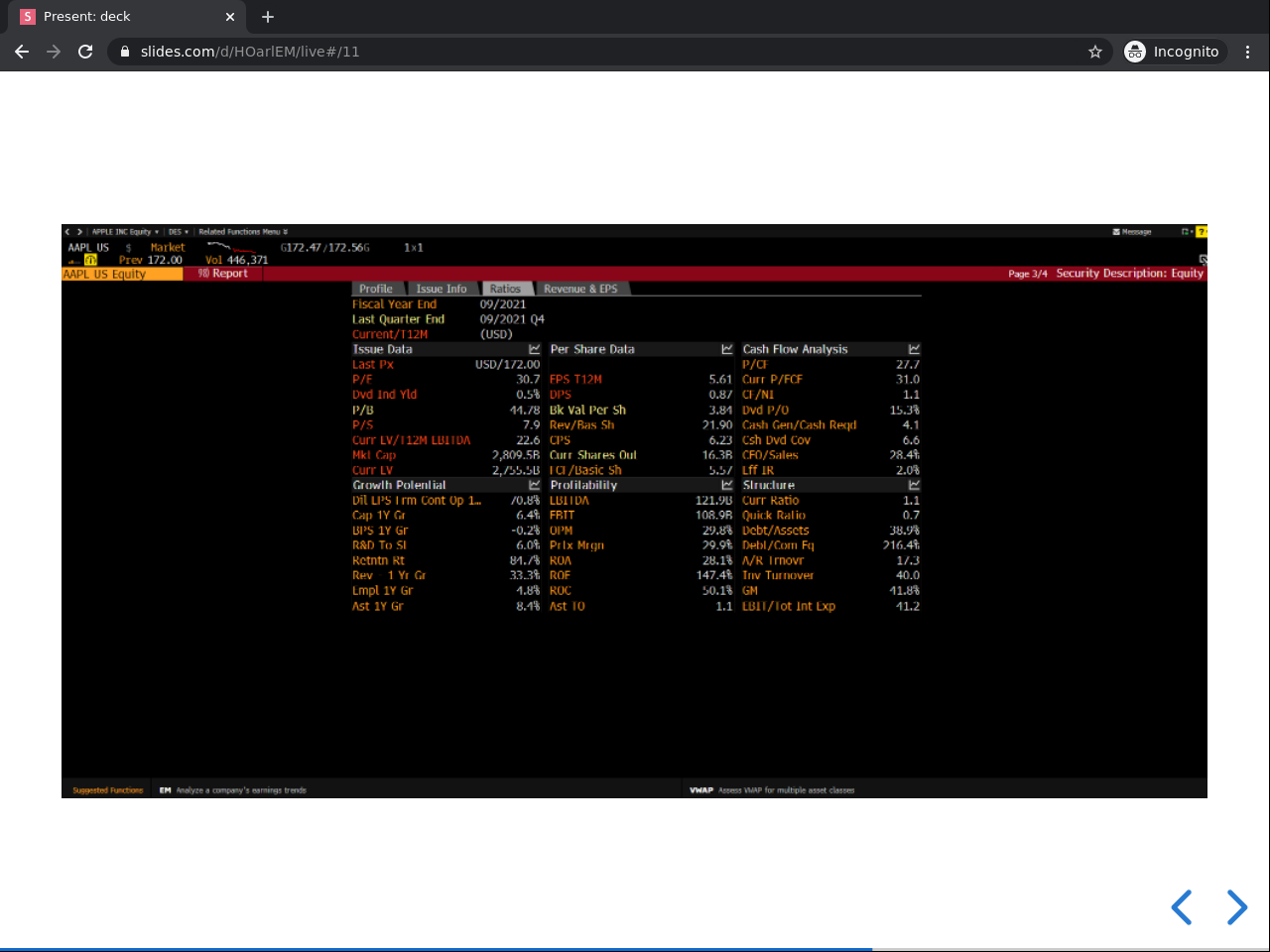Image resolution: width=1270 pixels, height=952 pixels.
Task: Click the Last Px label
Action: 373,365
